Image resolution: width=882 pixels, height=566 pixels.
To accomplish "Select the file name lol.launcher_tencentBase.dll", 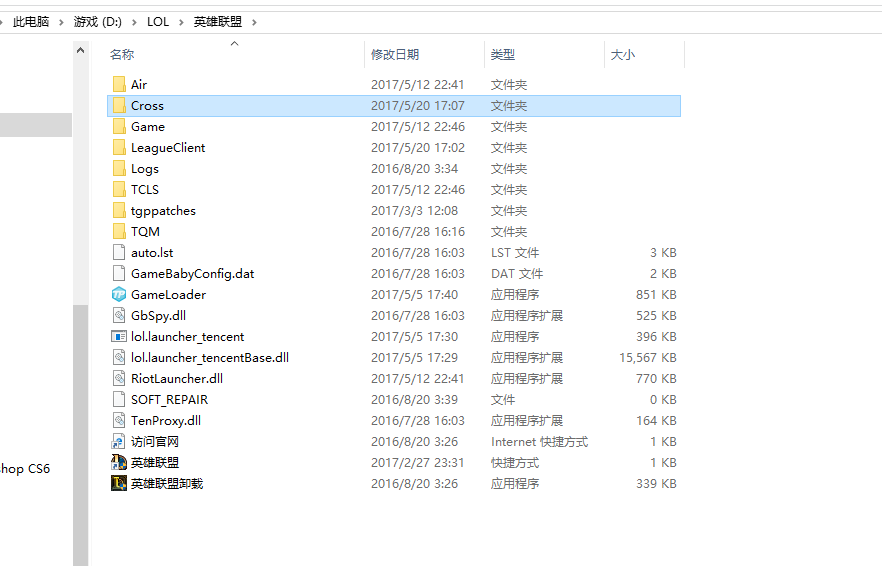I will (210, 358).
